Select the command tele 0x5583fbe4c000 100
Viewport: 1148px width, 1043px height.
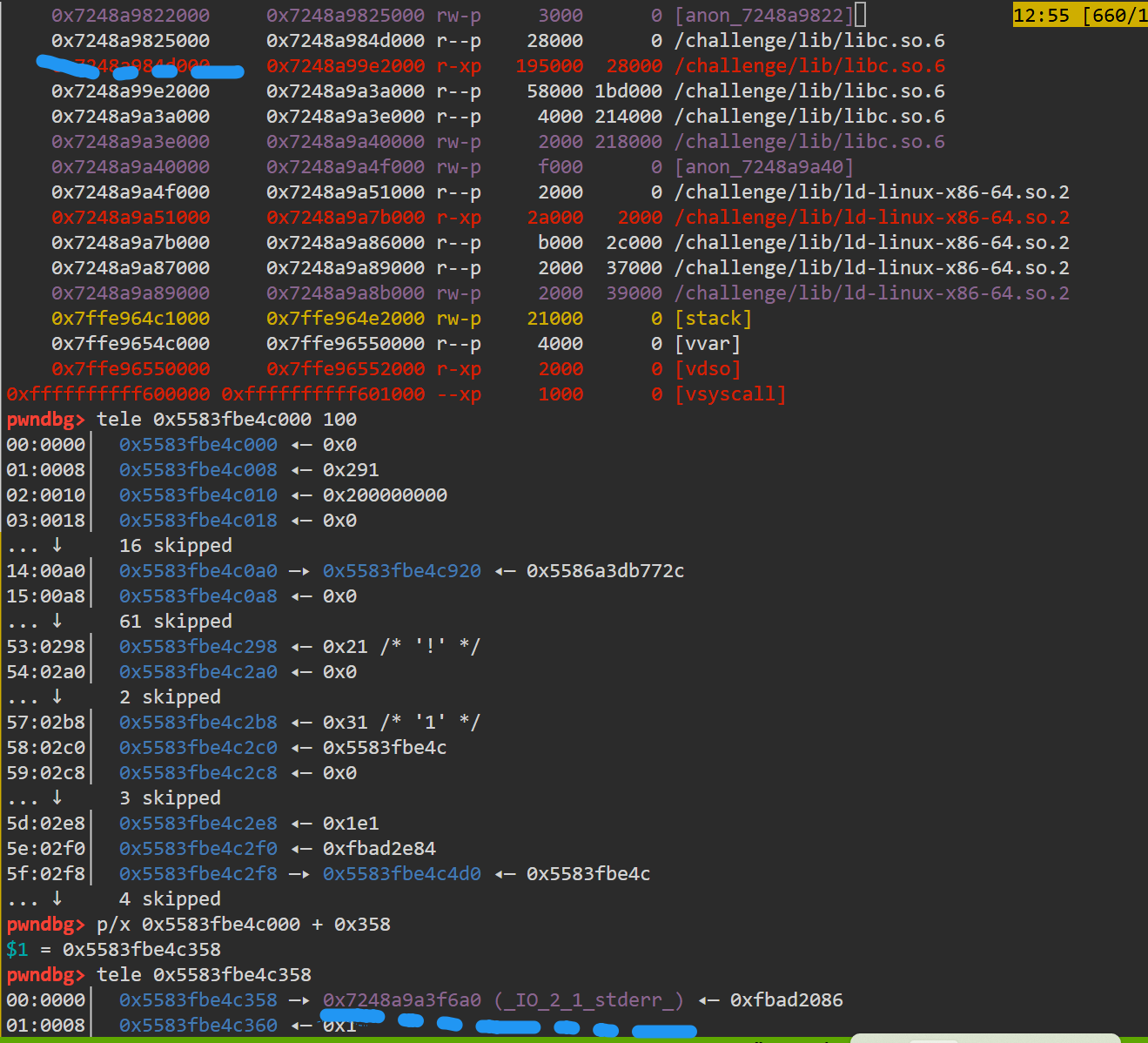tap(226, 420)
